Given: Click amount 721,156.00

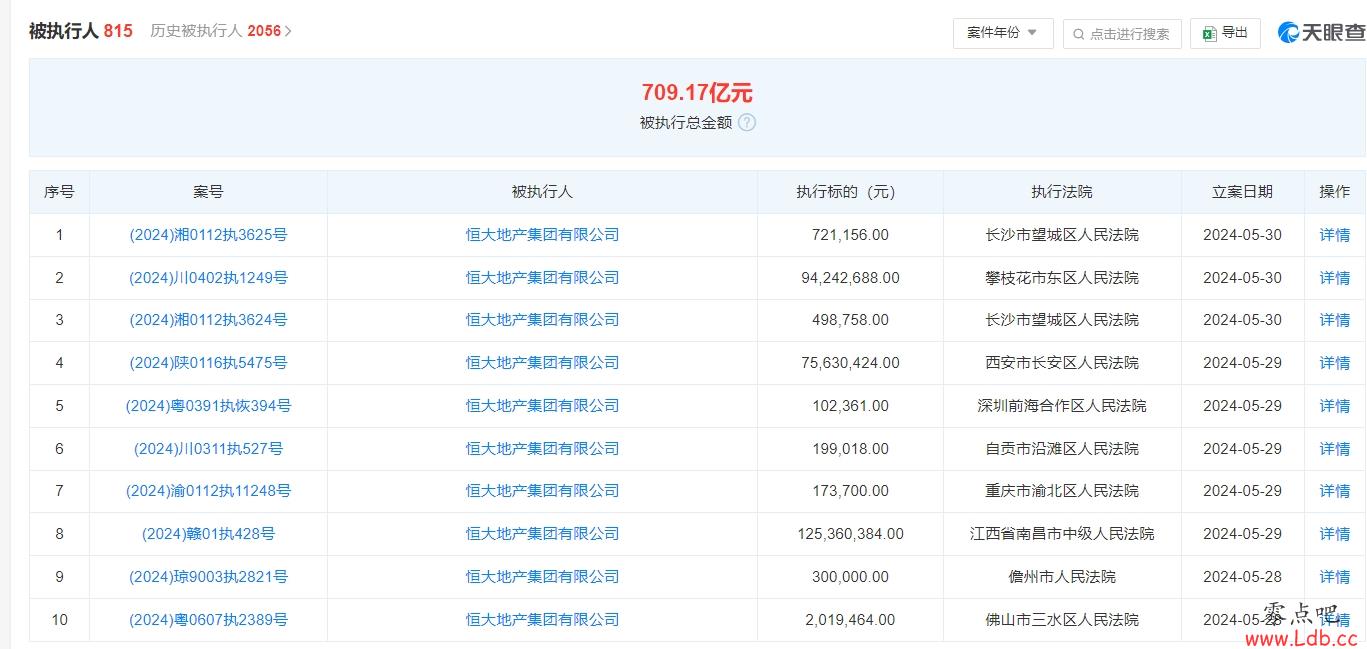Looking at the screenshot, I should [x=850, y=235].
